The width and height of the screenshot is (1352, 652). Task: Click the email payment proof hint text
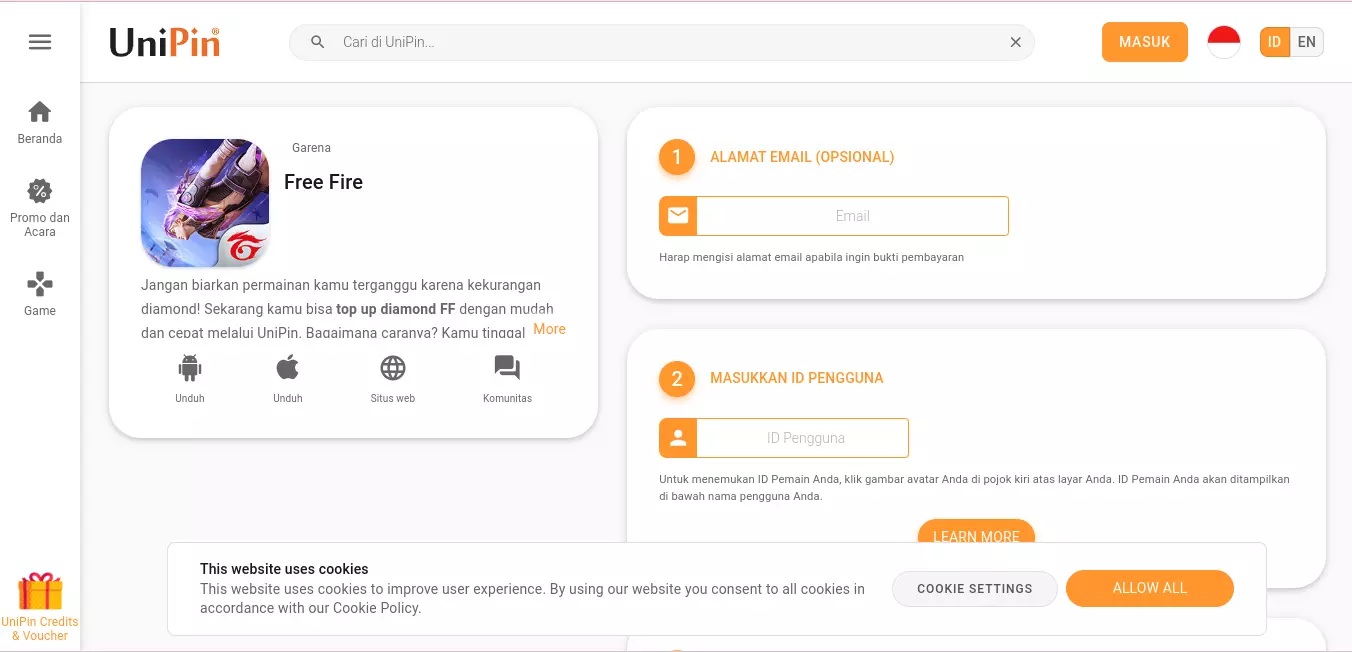click(811, 257)
